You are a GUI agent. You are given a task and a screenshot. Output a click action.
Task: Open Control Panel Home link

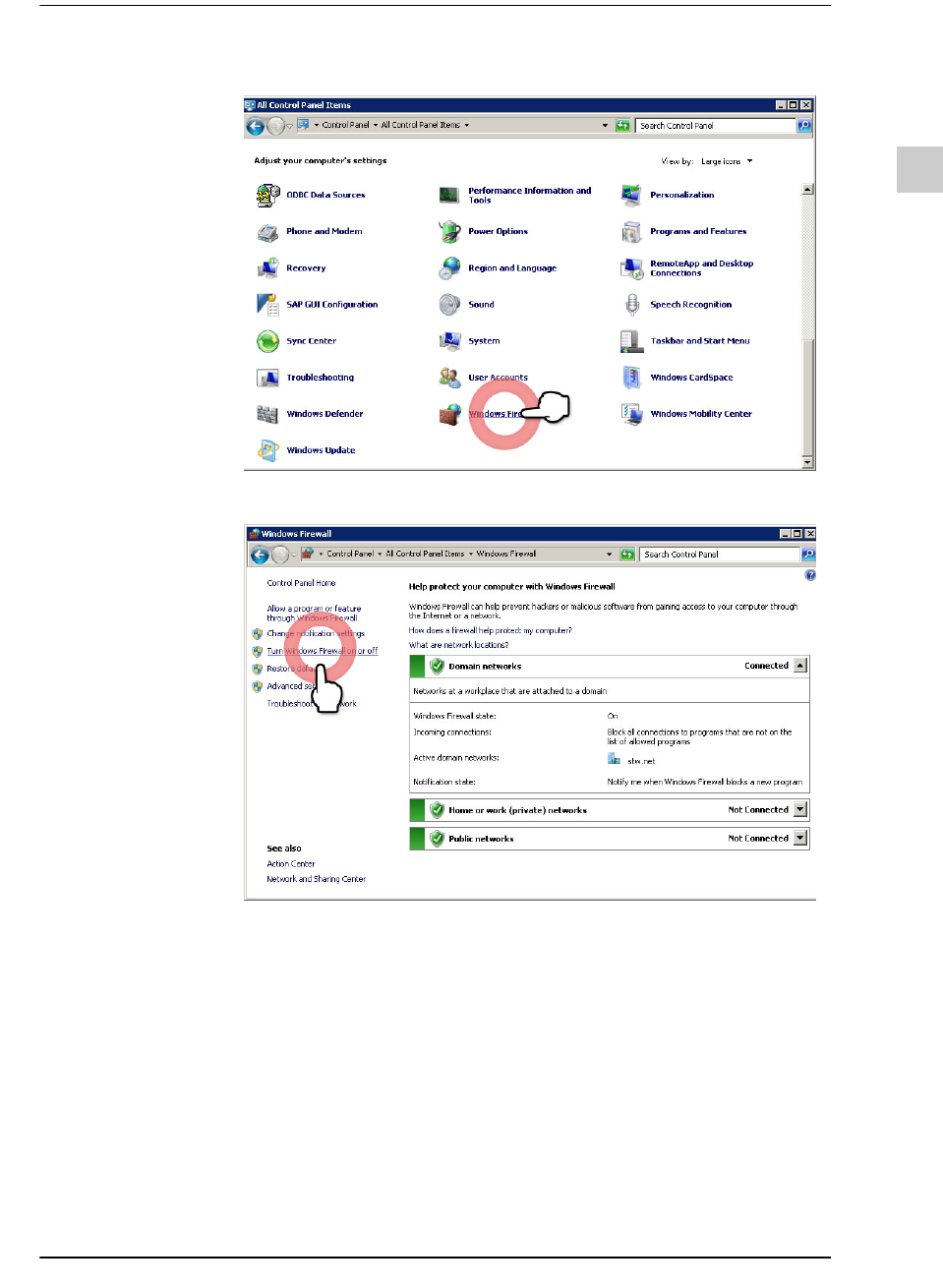[301, 583]
